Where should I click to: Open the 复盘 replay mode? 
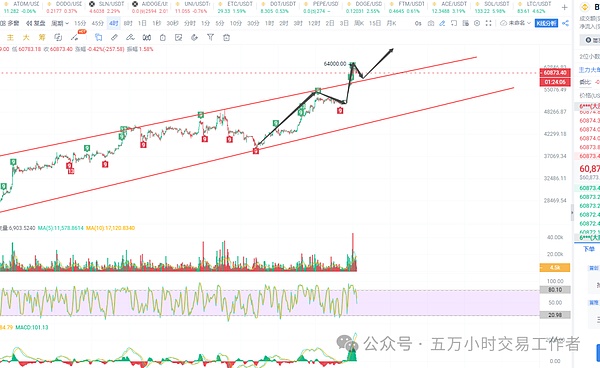[x=36, y=23]
